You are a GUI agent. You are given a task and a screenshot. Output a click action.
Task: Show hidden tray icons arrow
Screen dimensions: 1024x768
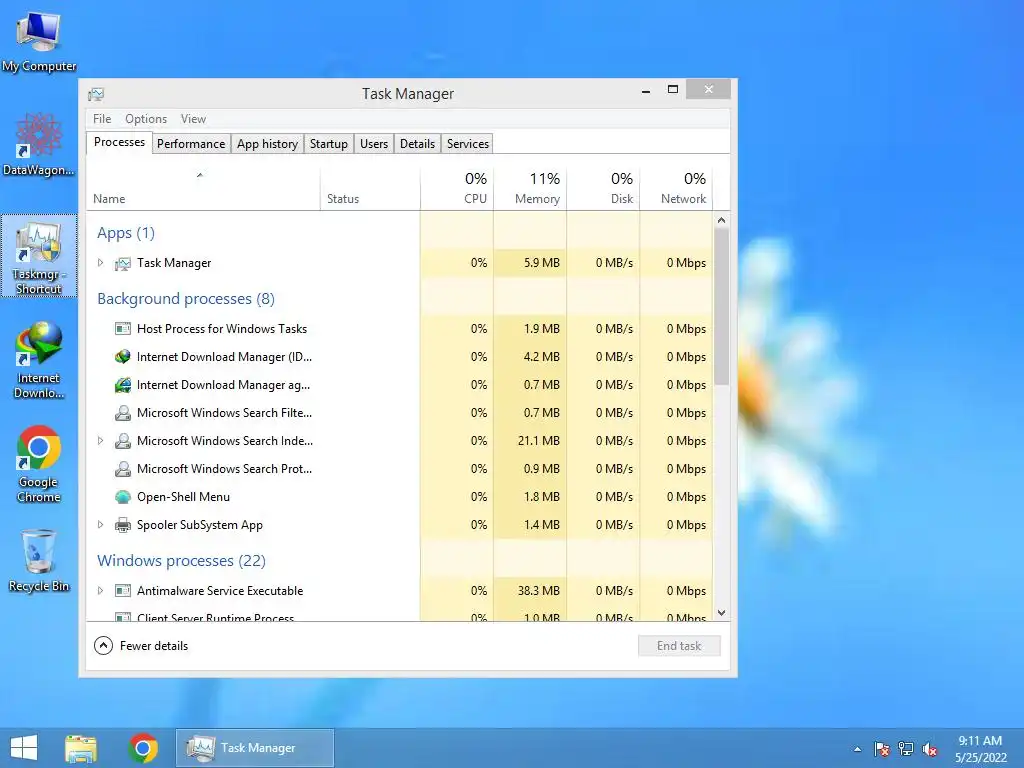pos(857,749)
